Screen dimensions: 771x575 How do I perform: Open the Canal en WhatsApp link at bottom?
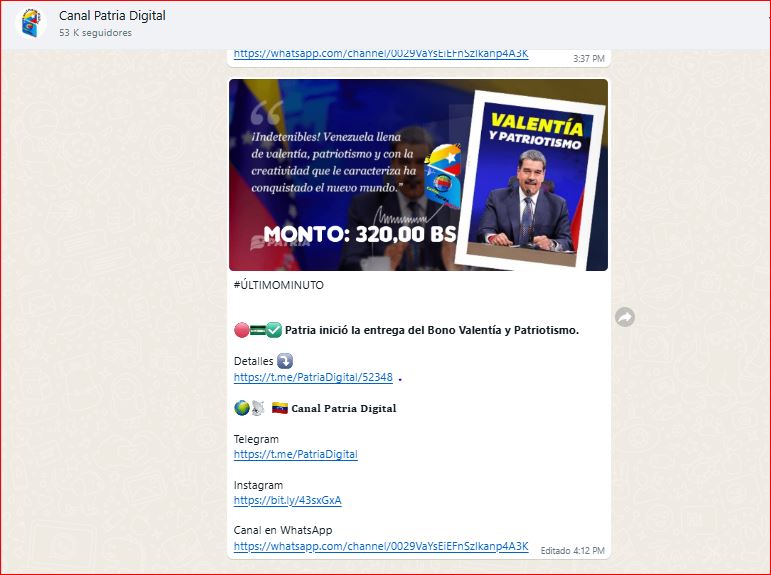pyautogui.click(x=381, y=546)
